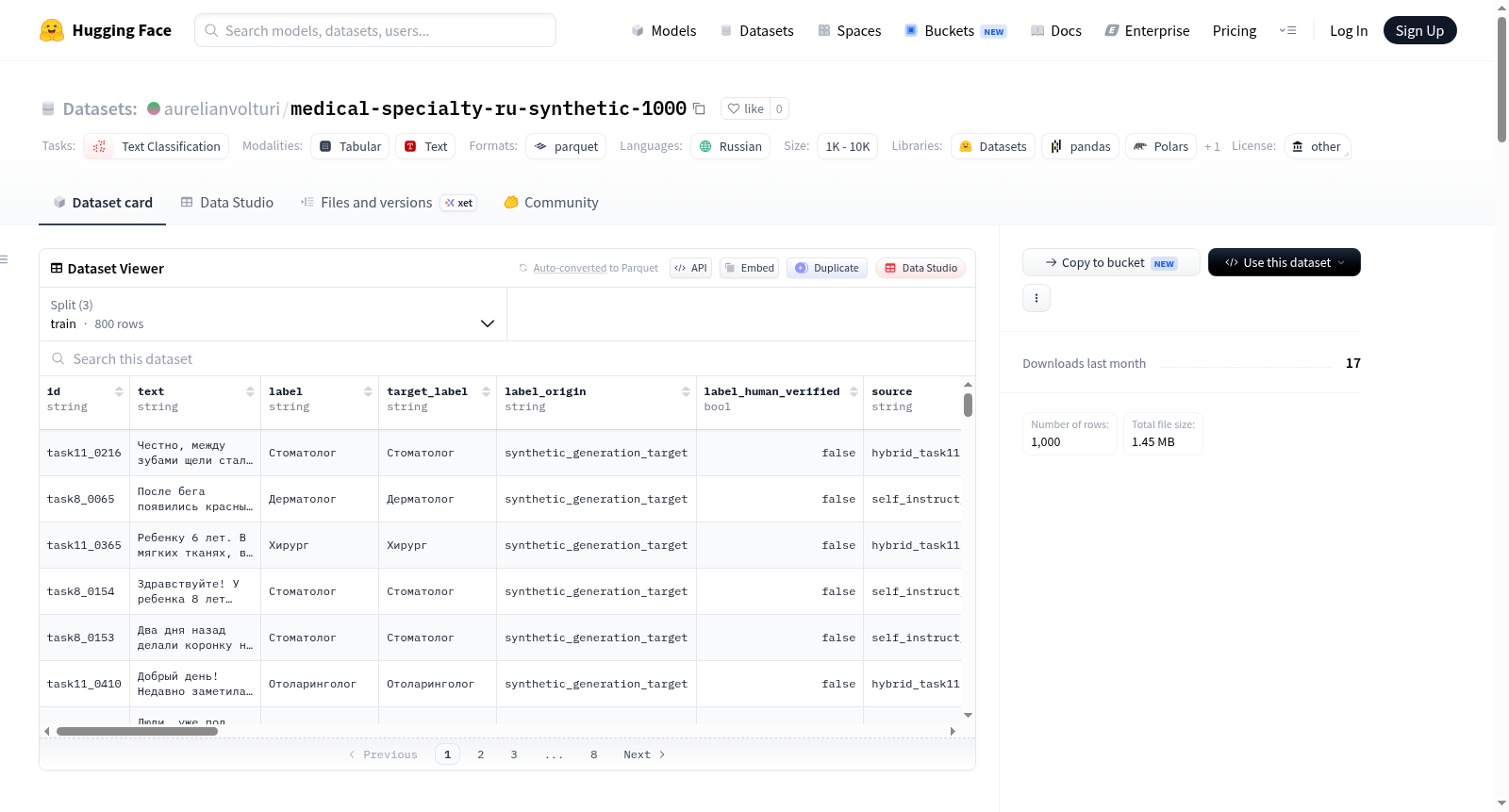Click the Text Classification task tag
The height and width of the screenshot is (812, 1509).
pyautogui.click(x=157, y=146)
